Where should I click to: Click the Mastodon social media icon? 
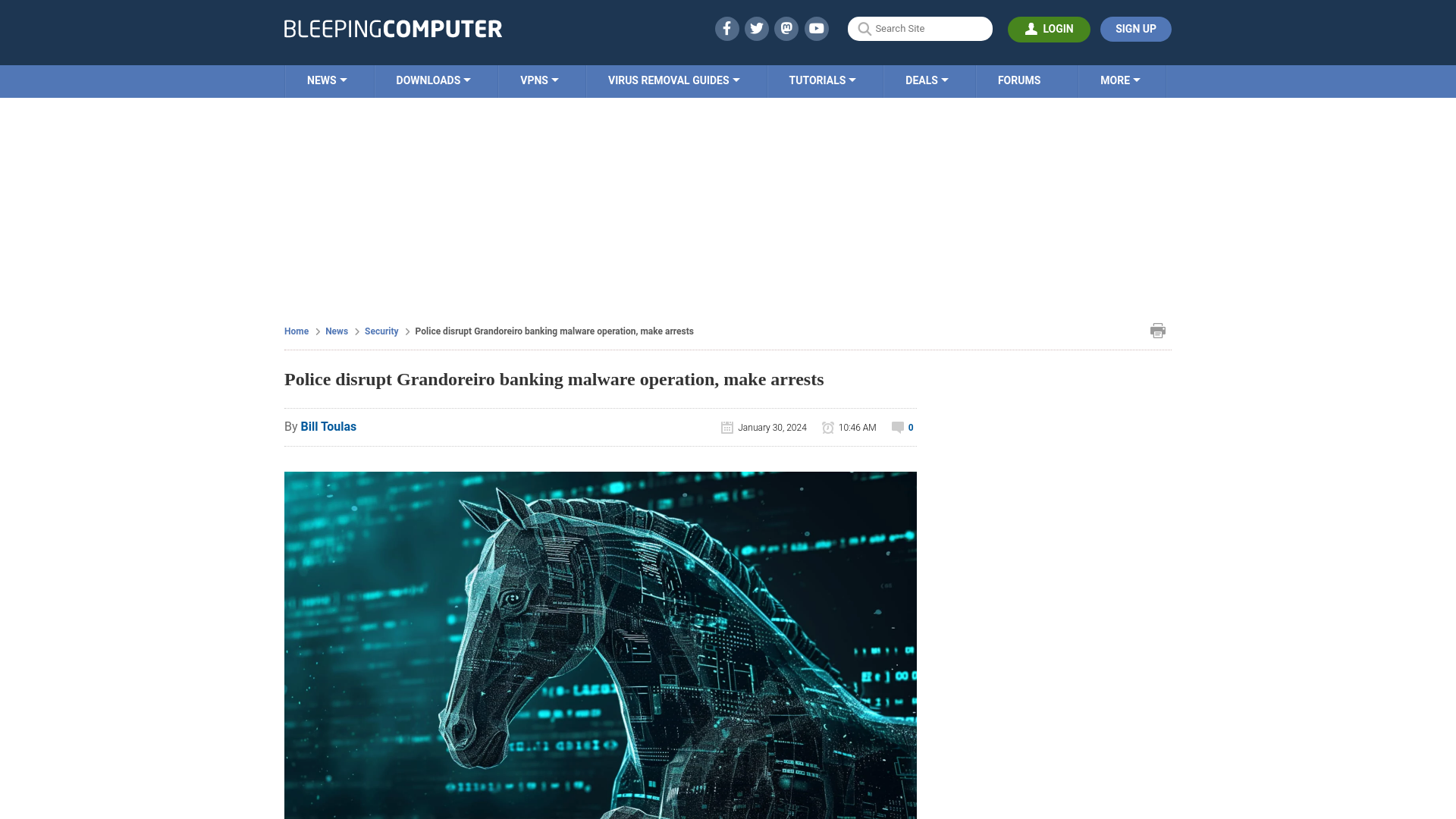click(787, 28)
